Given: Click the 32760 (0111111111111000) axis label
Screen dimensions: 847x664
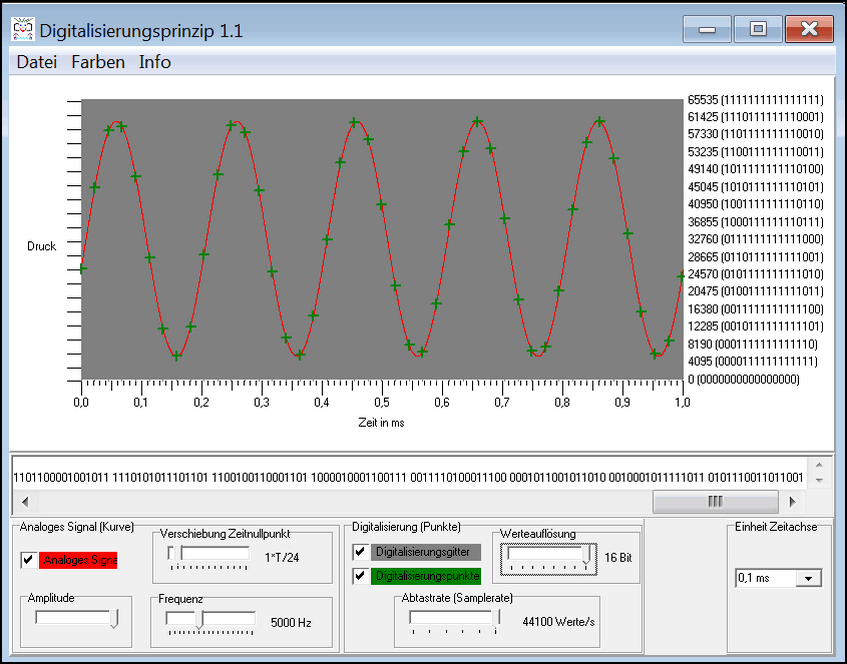Looking at the screenshot, I should (755, 239).
